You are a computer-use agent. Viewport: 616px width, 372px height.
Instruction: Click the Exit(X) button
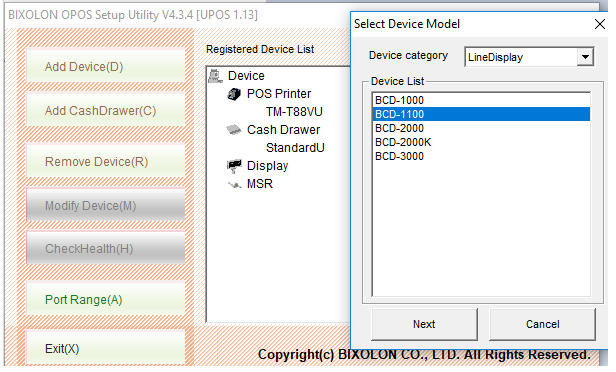pos(106,348)
